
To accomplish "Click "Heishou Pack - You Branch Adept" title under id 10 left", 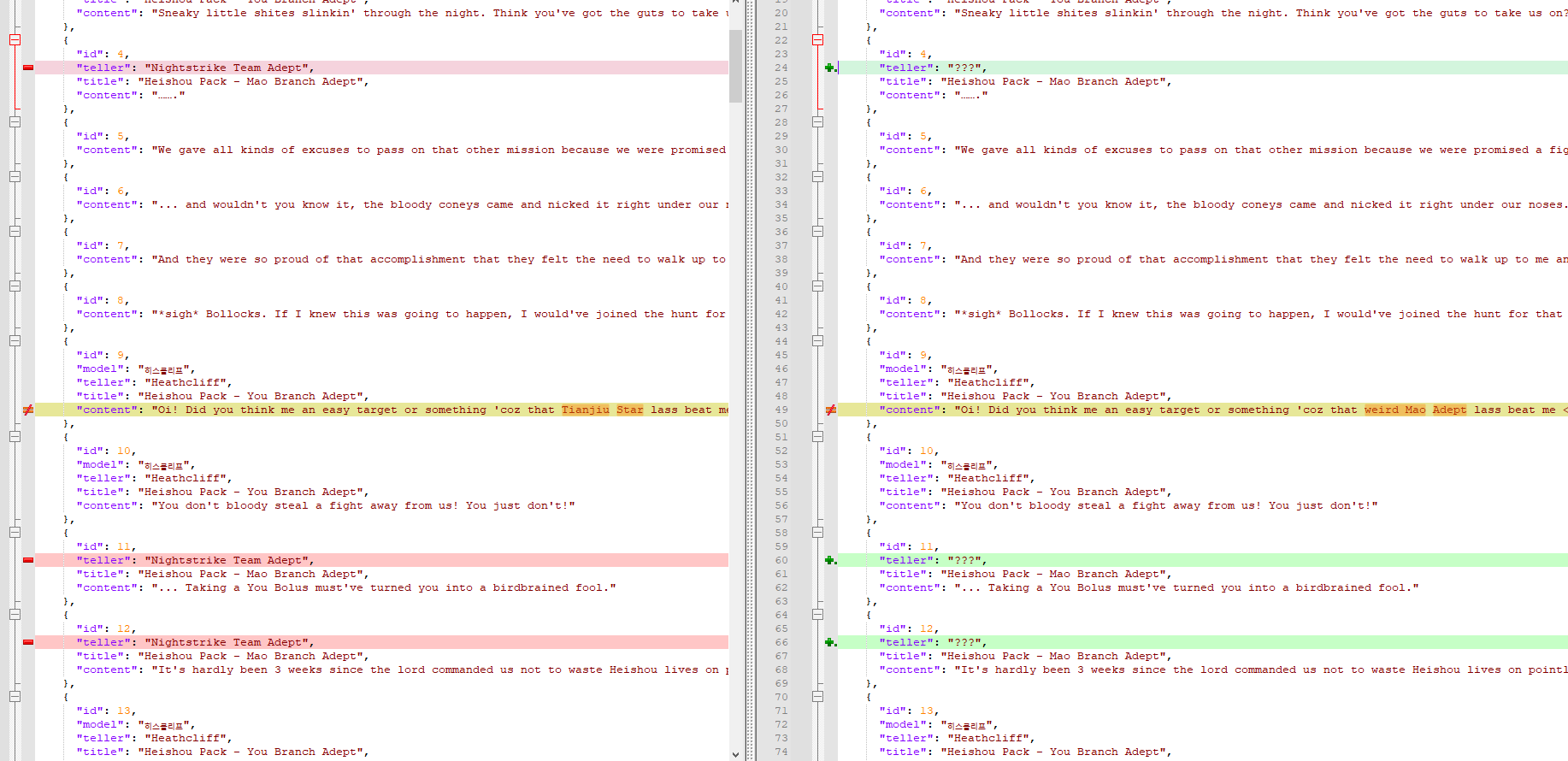I will (x=251, y=492).
